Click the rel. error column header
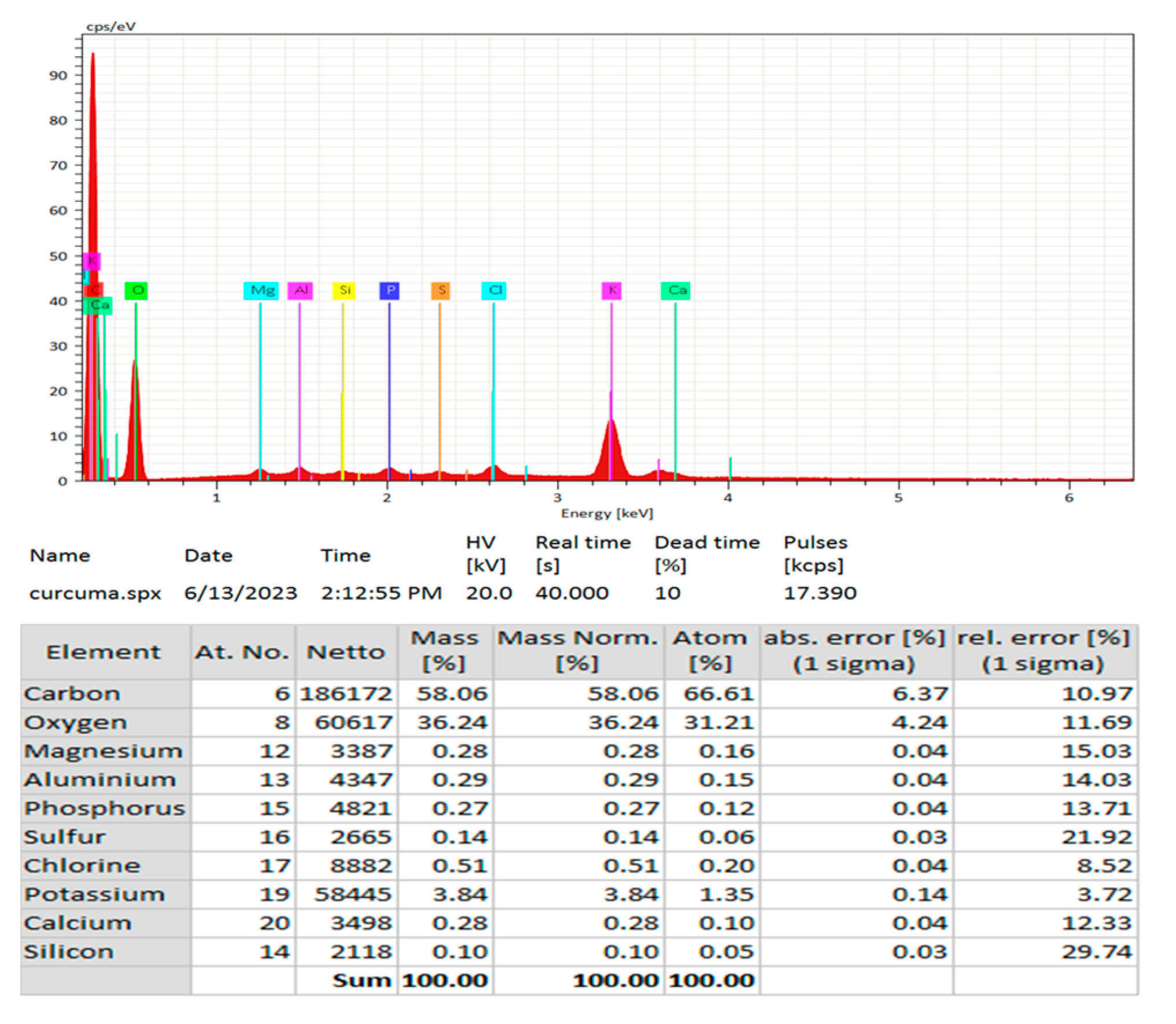 click(1044, 650)
